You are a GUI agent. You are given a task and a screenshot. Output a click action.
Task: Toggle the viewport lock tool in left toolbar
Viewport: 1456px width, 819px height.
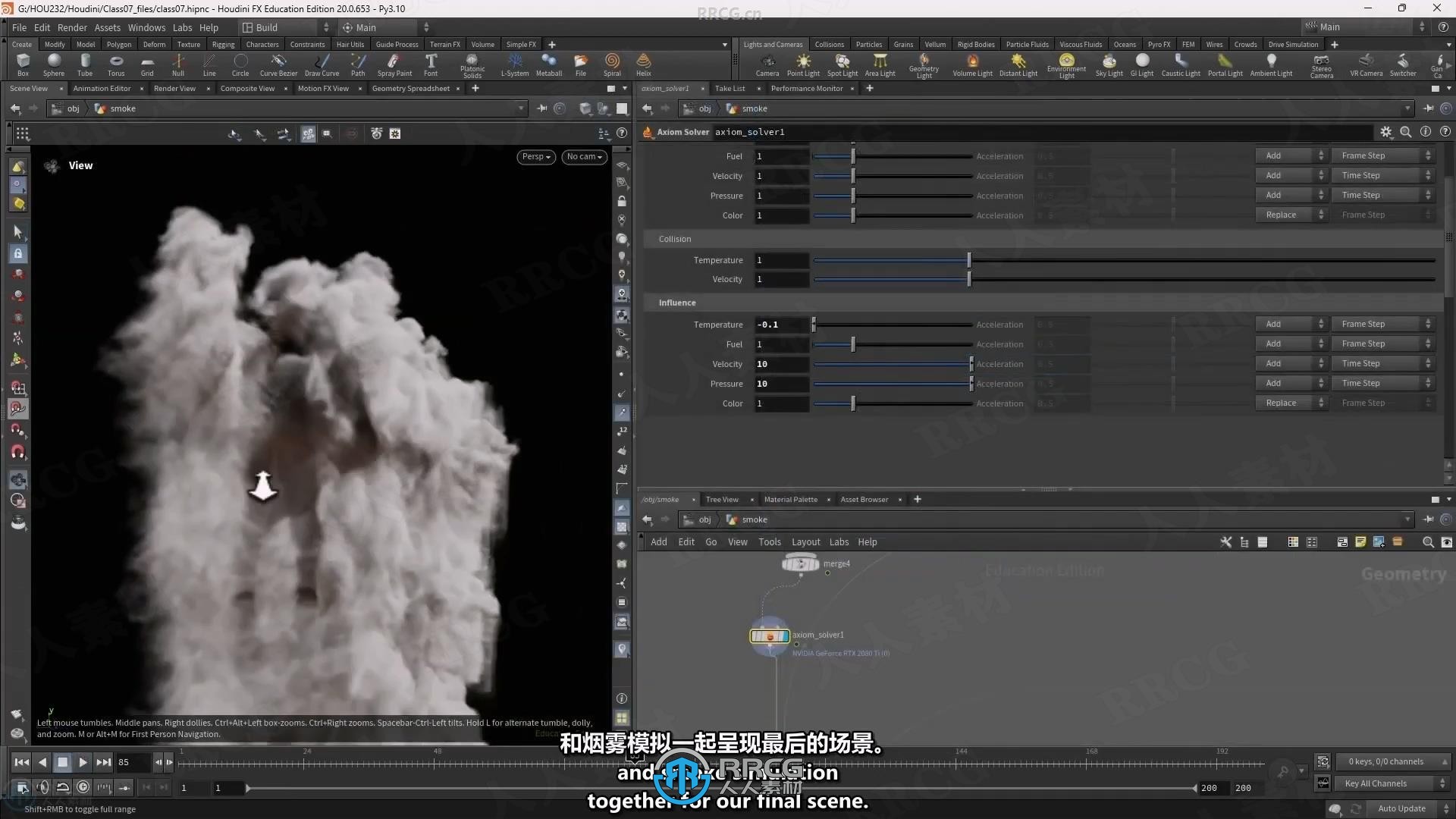click(x=18, y=254)
